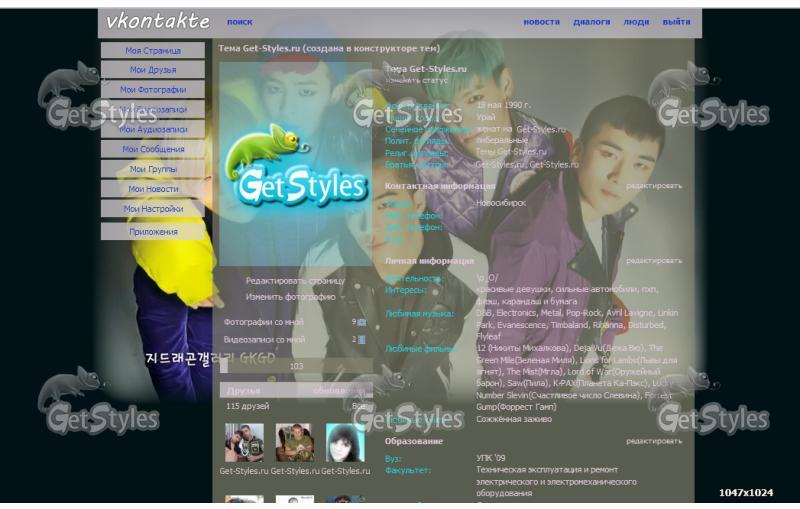
Task: Click Контактная информация section heading
Action: [440, 186]
